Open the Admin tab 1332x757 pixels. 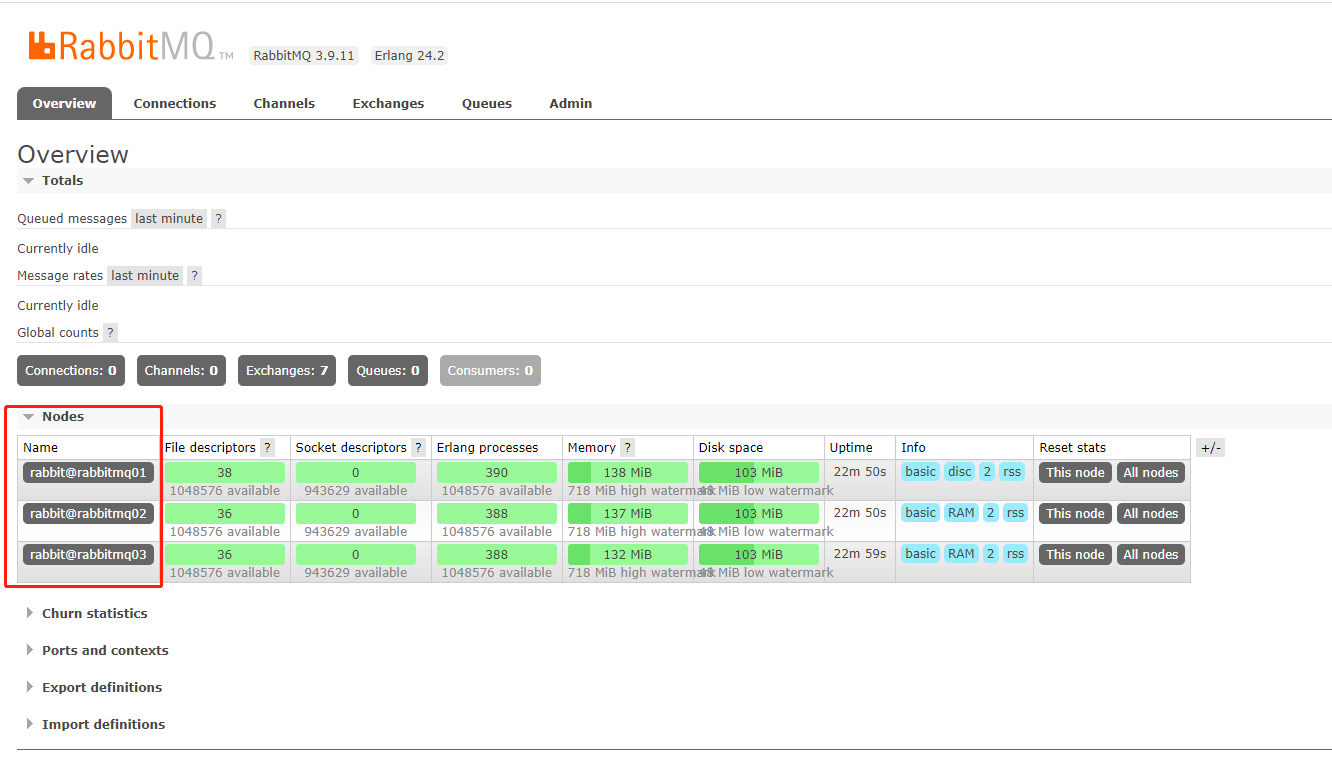(x=571, y=104)
